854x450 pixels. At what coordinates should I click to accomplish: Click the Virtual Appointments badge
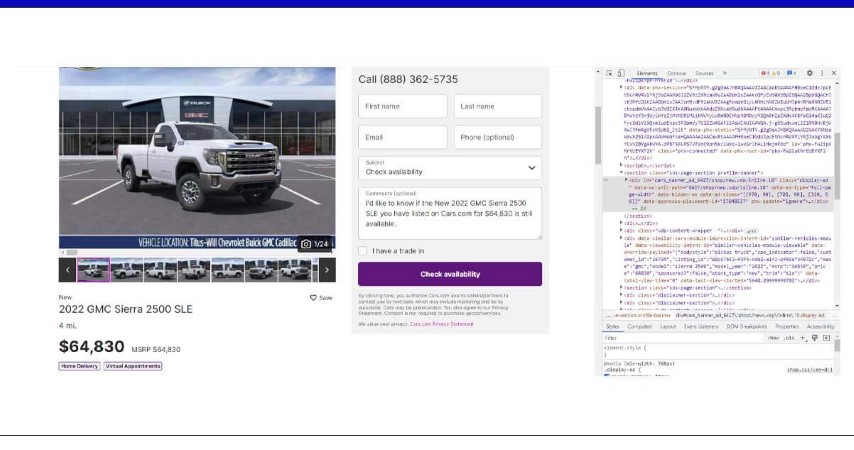point(133,366)
